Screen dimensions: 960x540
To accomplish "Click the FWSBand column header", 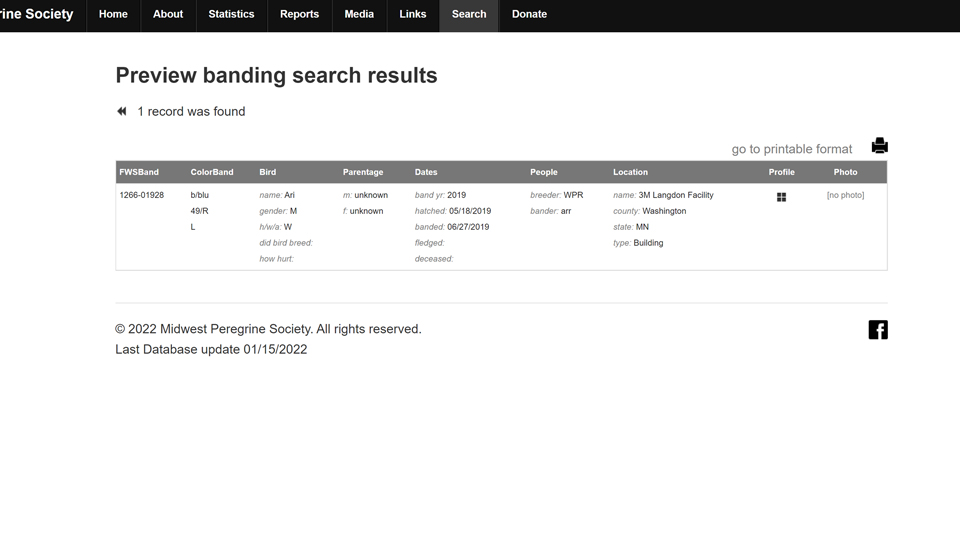I will click(x=139, y=172).
